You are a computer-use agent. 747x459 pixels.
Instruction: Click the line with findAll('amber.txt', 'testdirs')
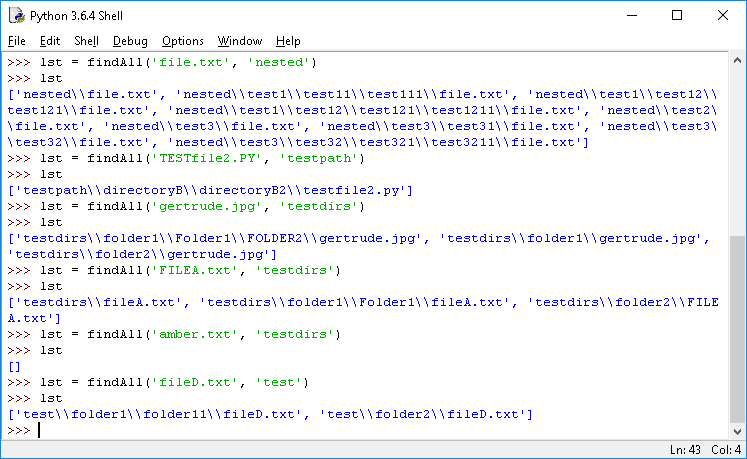click(174, 334)
